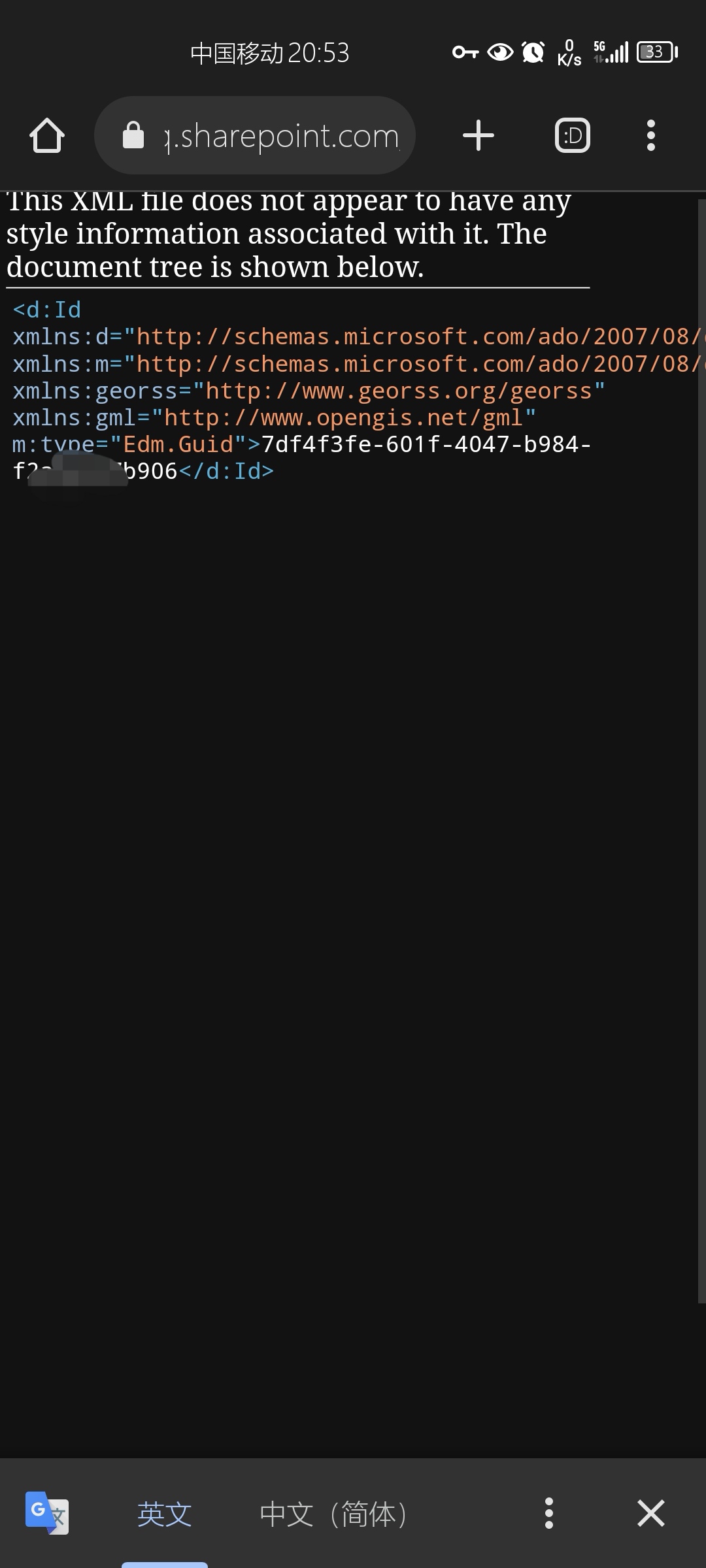Tap the Google Translate icon
The width and height of the screenshot is (706, 1568).
[x=46, y=1513]
